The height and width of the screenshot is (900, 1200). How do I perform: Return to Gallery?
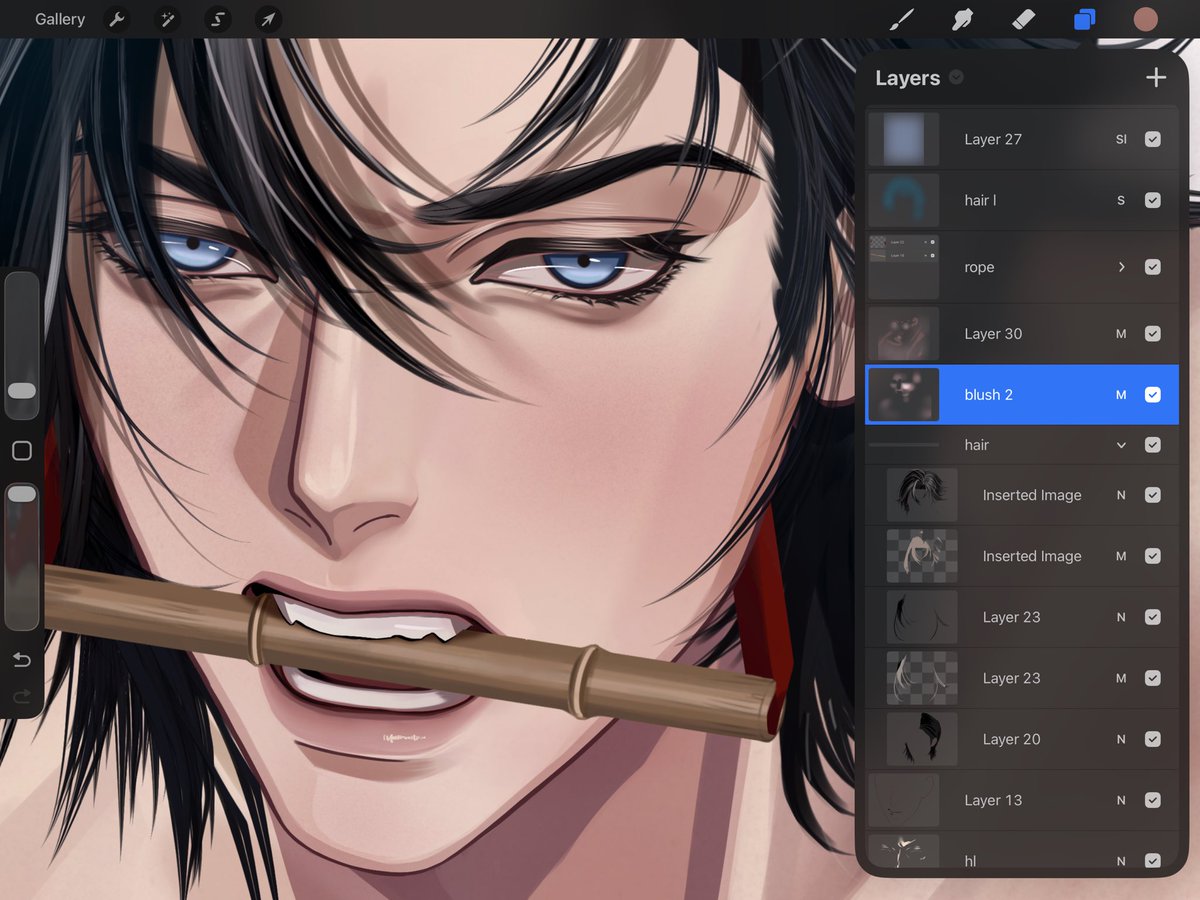60,19
